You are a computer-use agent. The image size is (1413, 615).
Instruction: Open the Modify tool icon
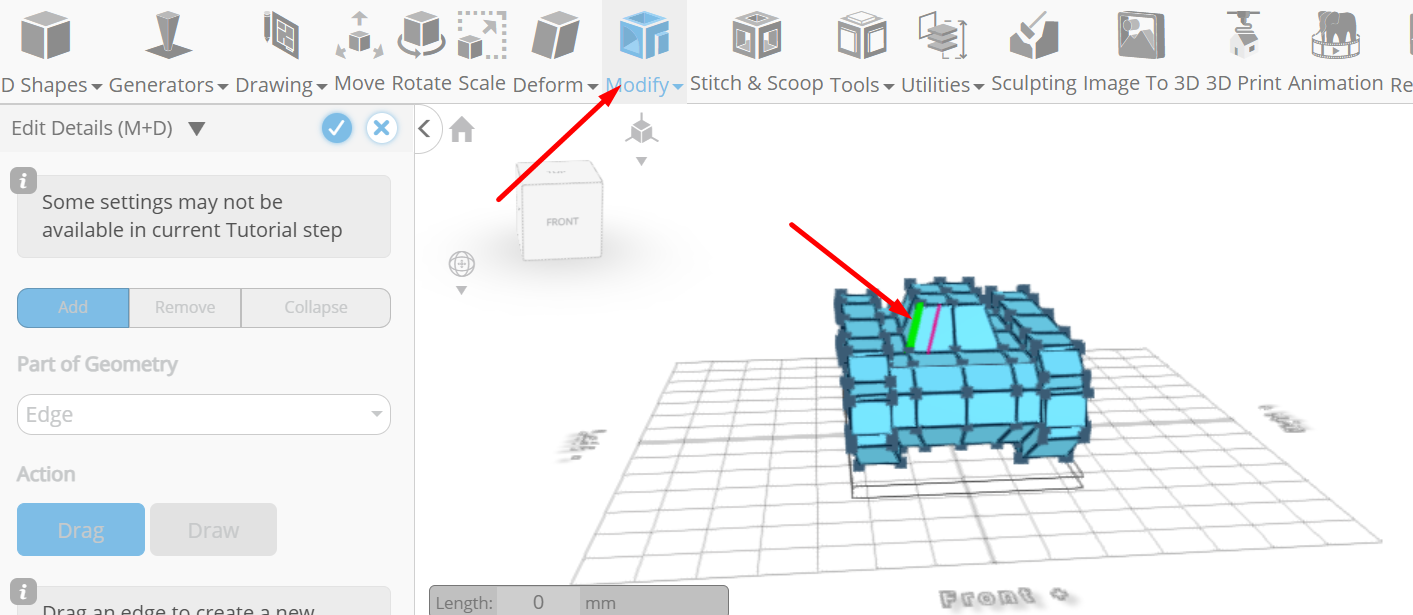(x=644, y=36)
